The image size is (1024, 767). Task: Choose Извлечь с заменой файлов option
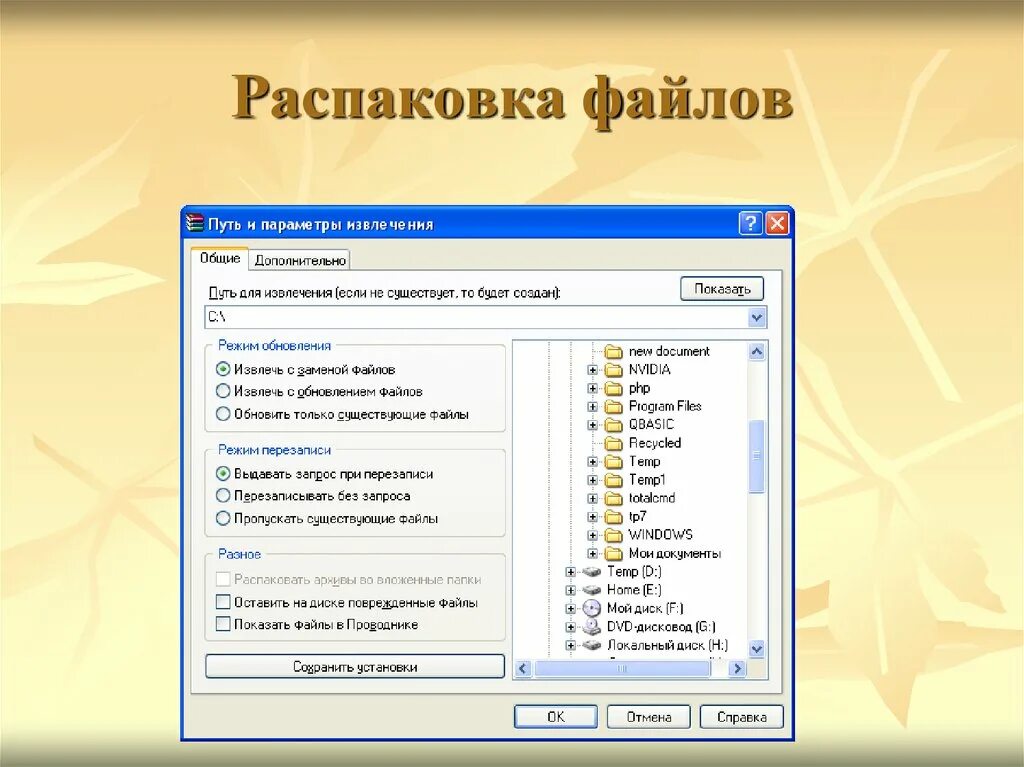[223, 369]
